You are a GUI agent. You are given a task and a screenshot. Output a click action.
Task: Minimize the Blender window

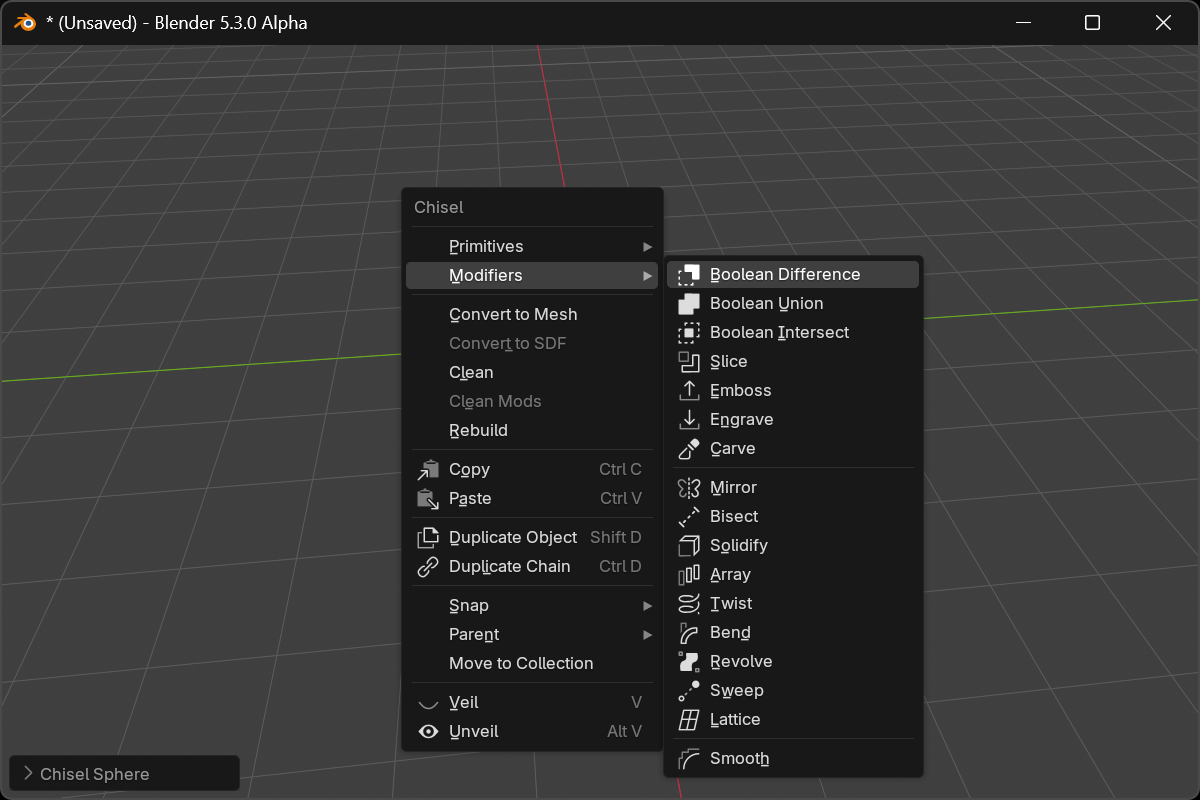(x=1023, y=23)
